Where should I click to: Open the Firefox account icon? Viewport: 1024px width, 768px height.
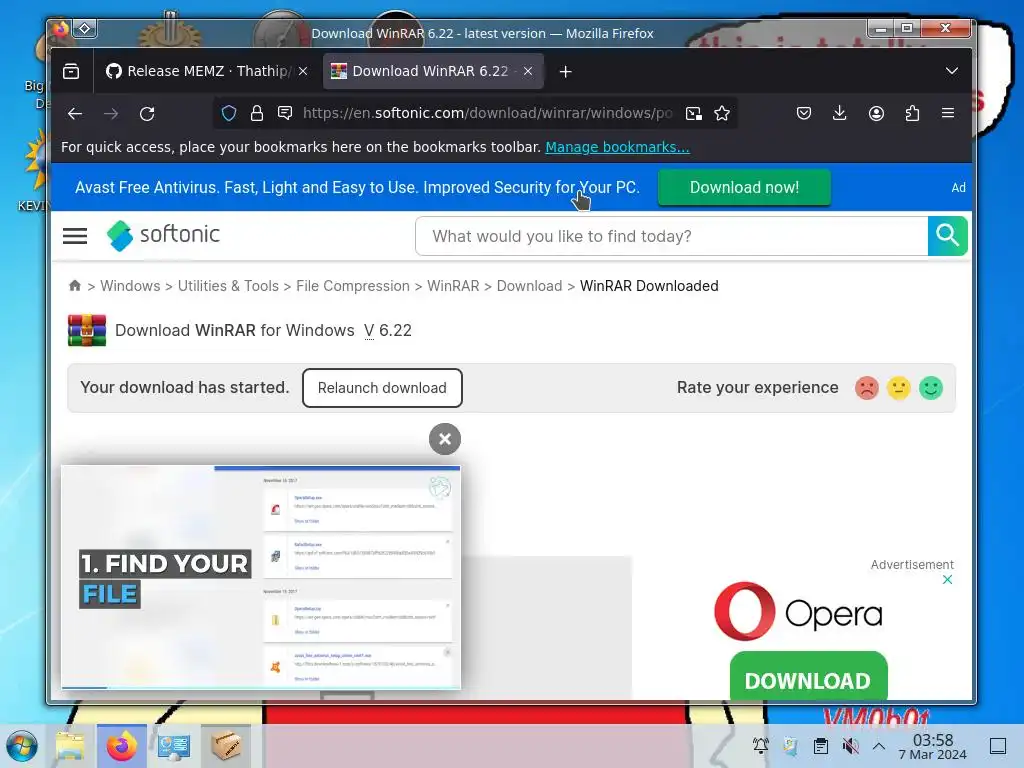[876, 114]
